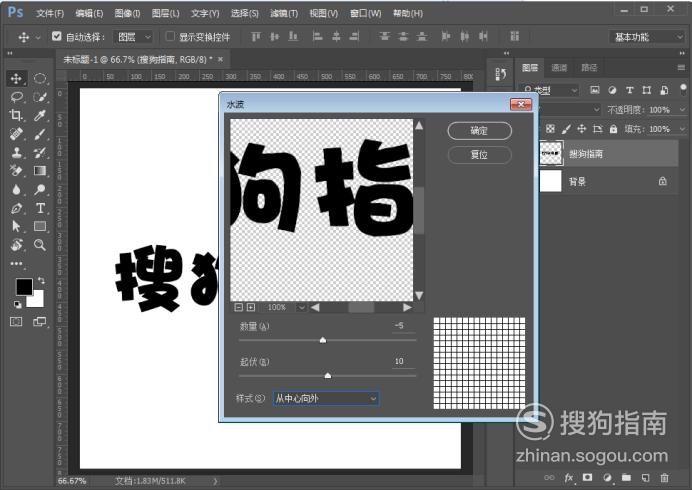The height and width of the screenshot is (490, 692).
Task: Open the workspace 基本功能 dropdown
Action: click(647, 37)
